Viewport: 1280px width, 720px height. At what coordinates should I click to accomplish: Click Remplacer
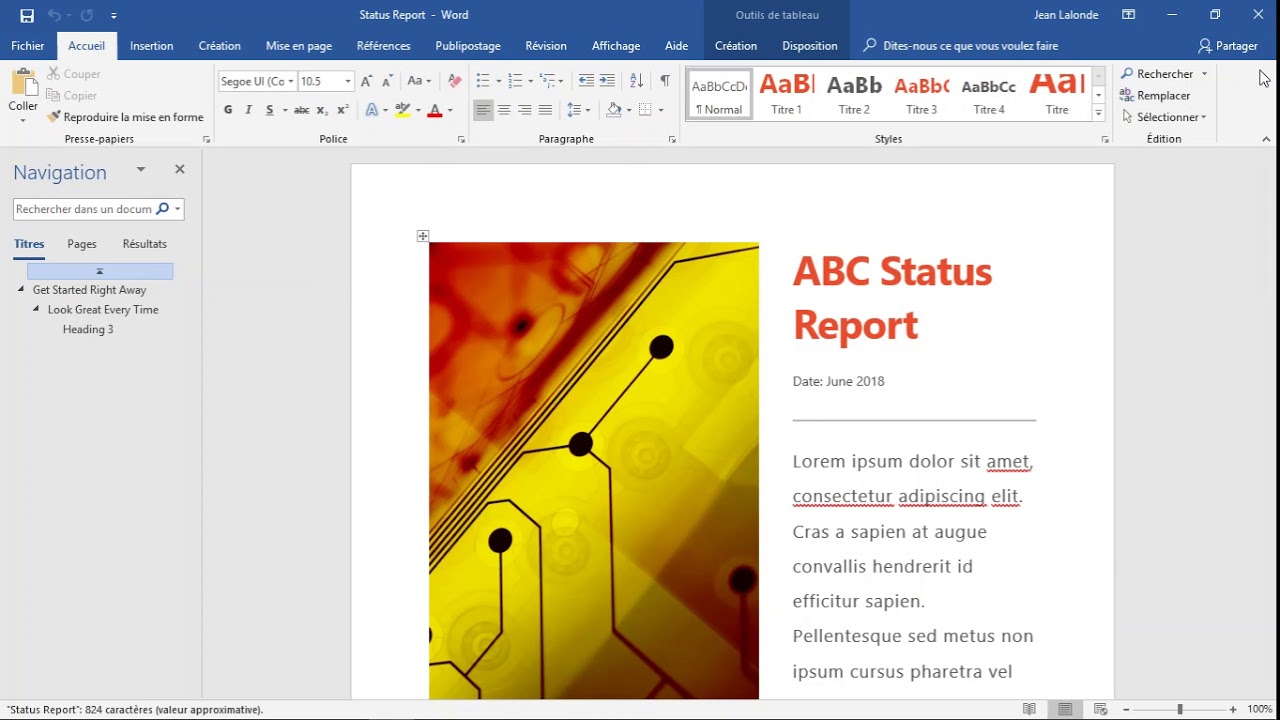[x=1155, y=96]
